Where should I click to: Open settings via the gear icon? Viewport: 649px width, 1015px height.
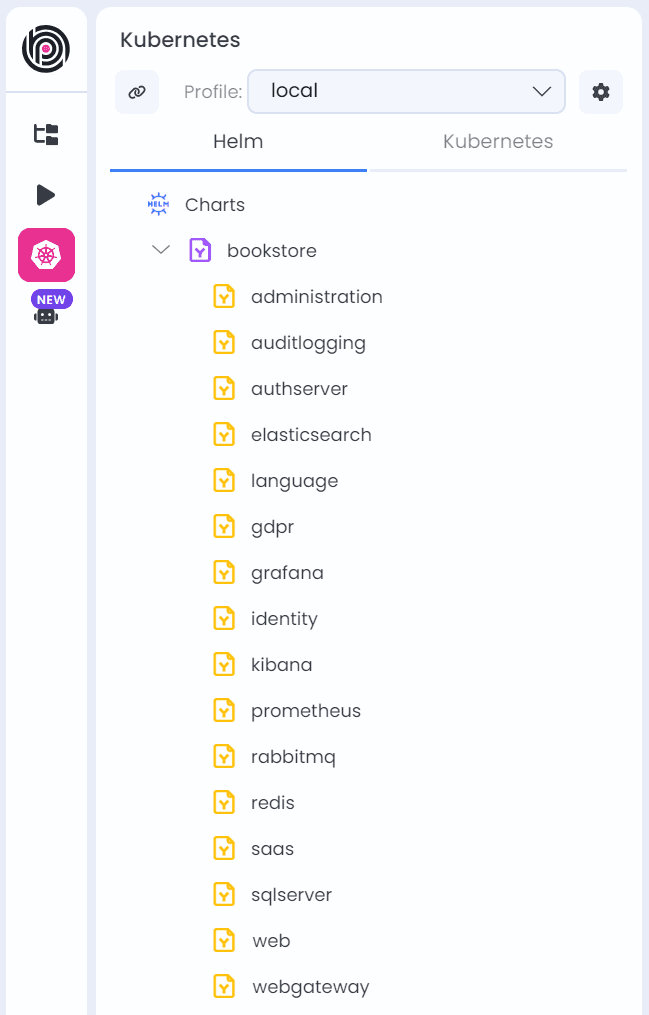tap(601, 91)
